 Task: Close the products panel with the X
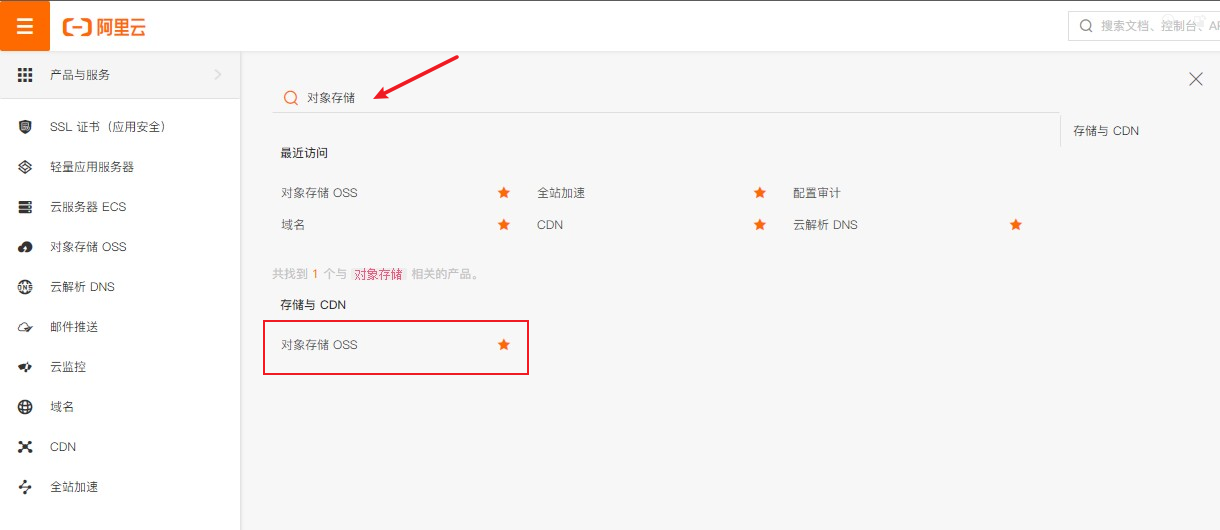(1195, 79)
